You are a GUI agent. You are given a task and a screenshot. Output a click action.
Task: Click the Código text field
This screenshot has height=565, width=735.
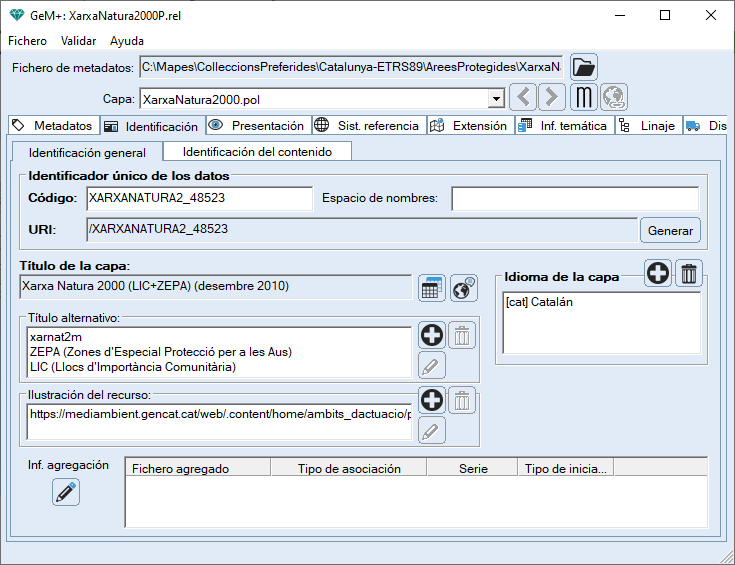[199, 198]
